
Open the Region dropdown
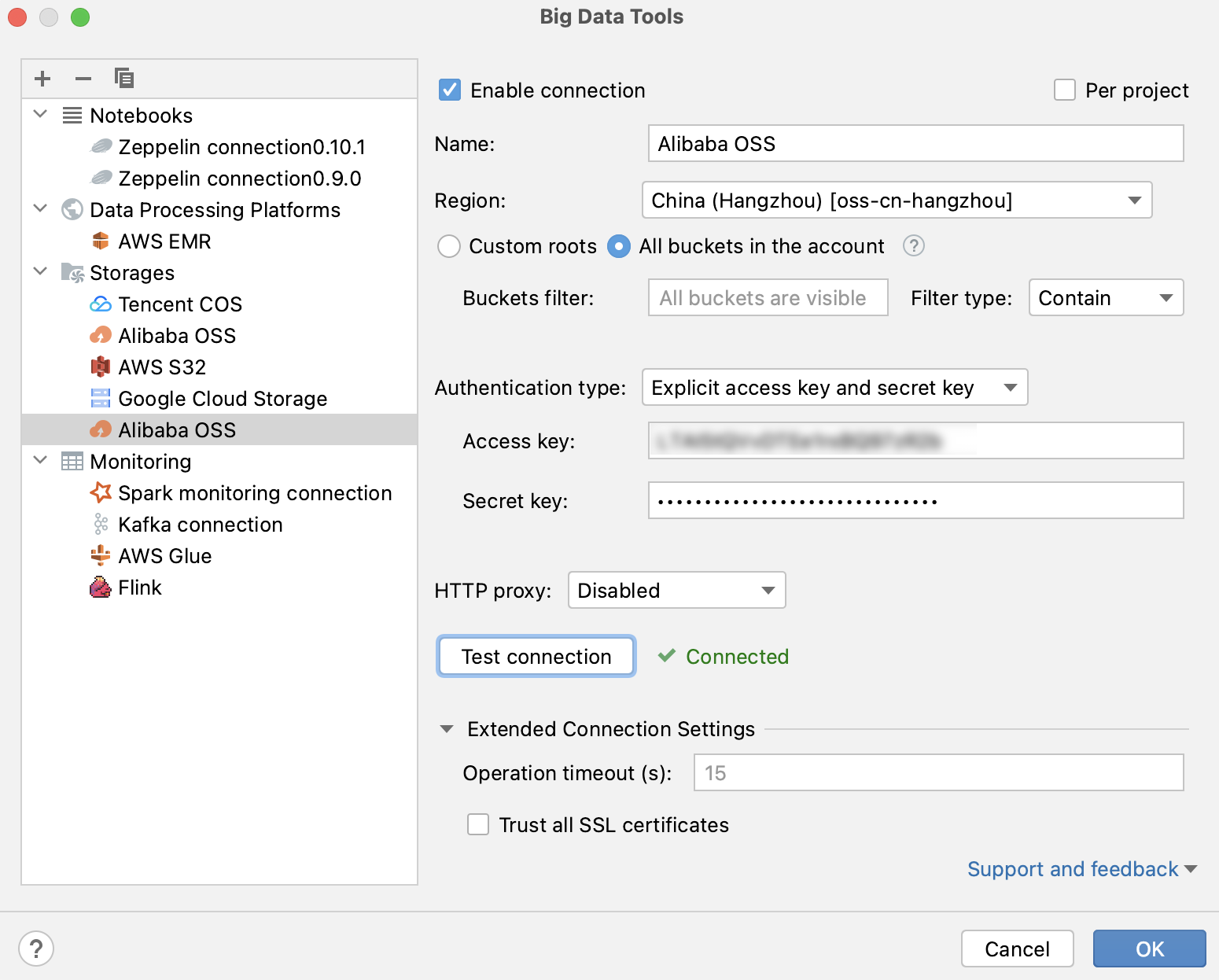[897, 201]
